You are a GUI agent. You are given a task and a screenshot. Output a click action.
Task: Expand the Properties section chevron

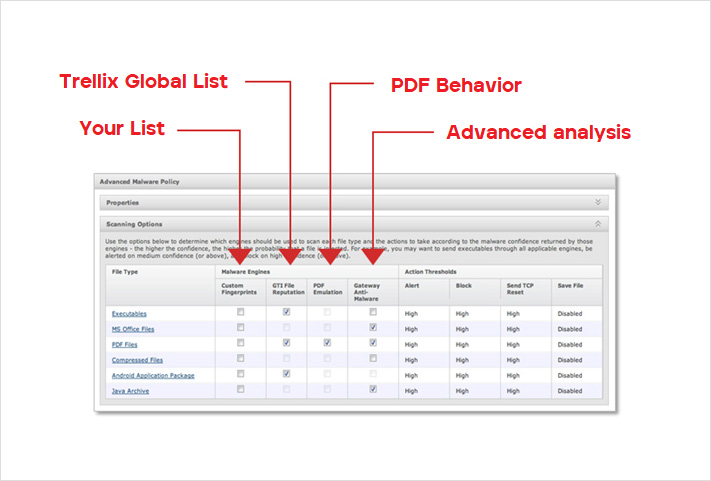click(598, 202)
